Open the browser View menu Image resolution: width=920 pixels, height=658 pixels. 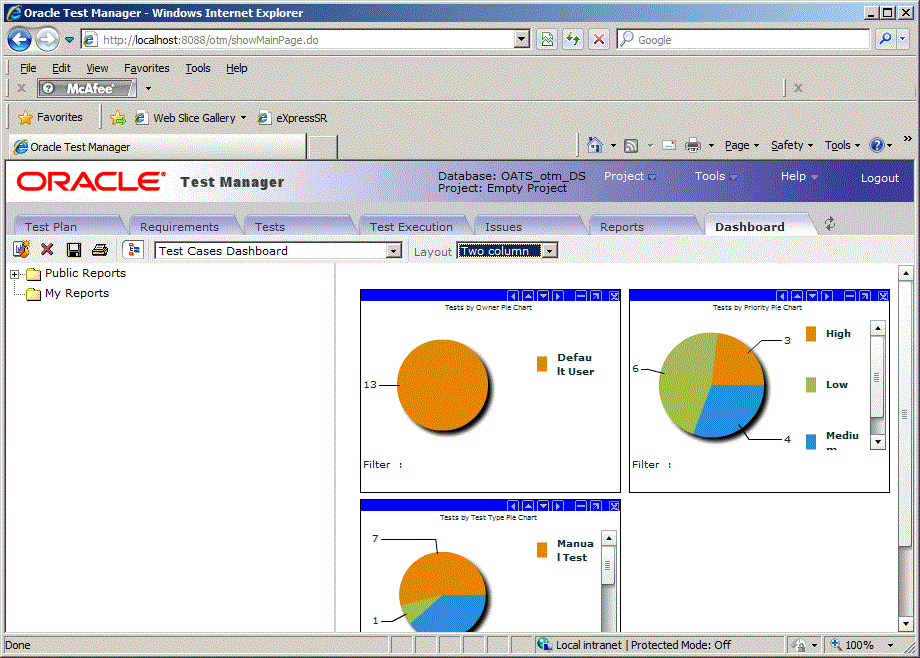click(x=97, y=68)
